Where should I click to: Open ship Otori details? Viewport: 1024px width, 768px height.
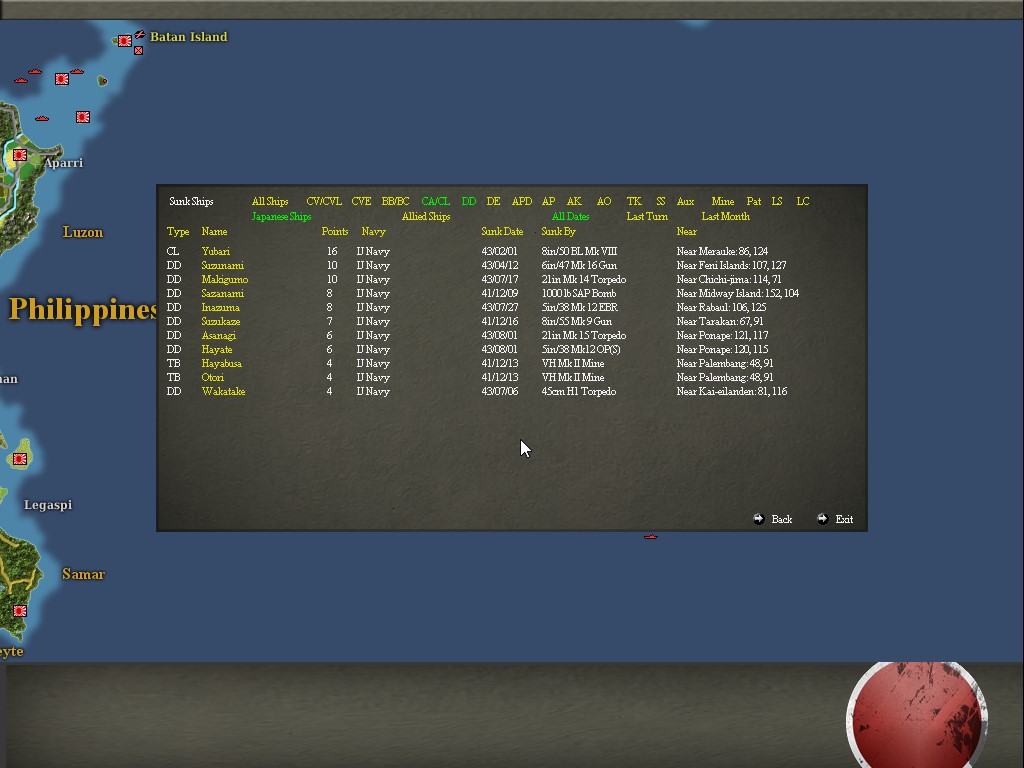(x=213, y=377)
